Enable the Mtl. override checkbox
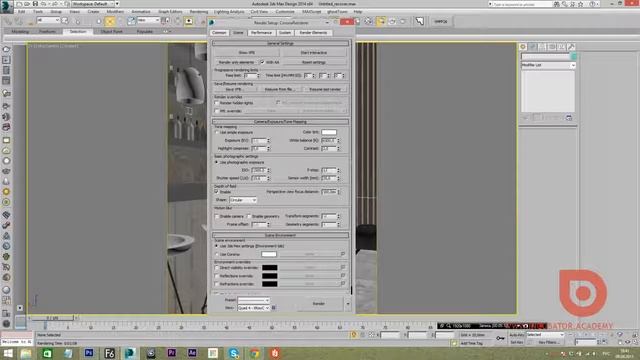 pos(217,111)
